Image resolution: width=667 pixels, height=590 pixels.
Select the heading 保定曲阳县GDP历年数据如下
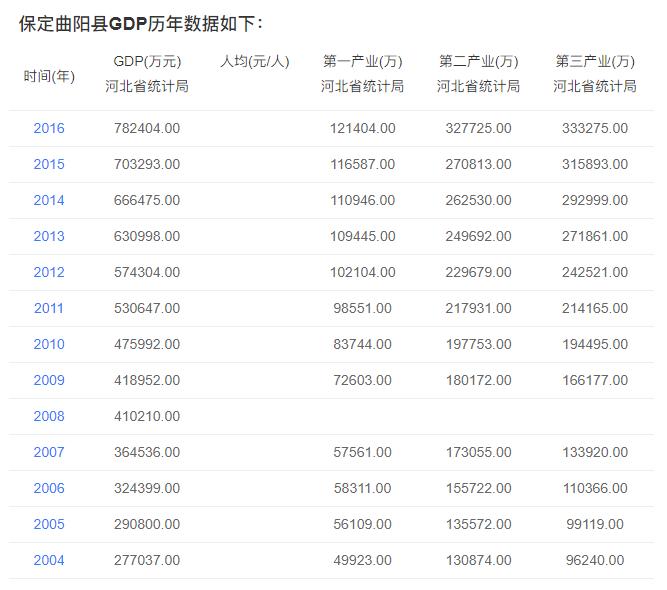tap(141, 24)
